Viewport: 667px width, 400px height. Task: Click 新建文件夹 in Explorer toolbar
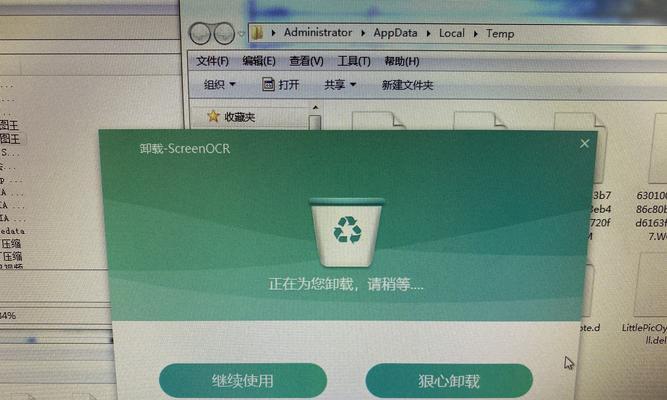(x=408, y=85)
